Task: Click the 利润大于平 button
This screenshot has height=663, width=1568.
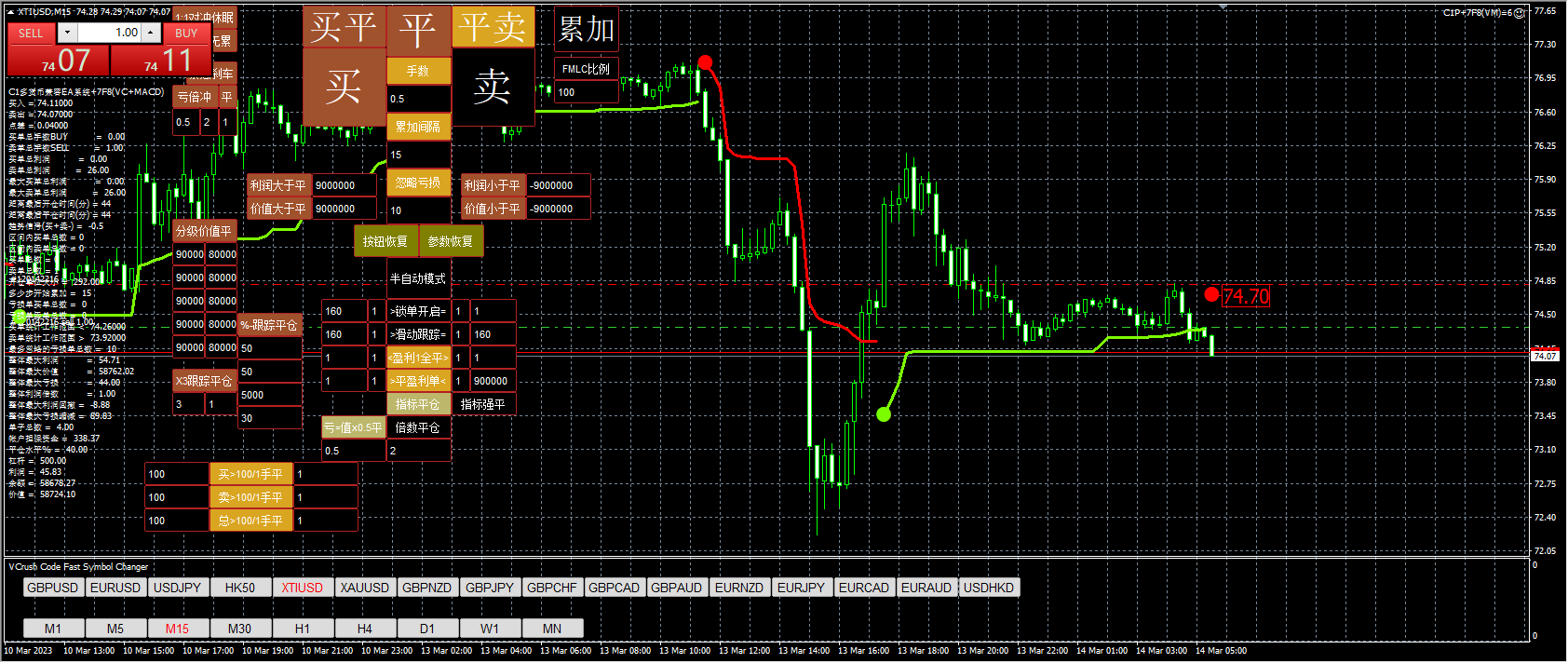Action: (x=278, y=185)
